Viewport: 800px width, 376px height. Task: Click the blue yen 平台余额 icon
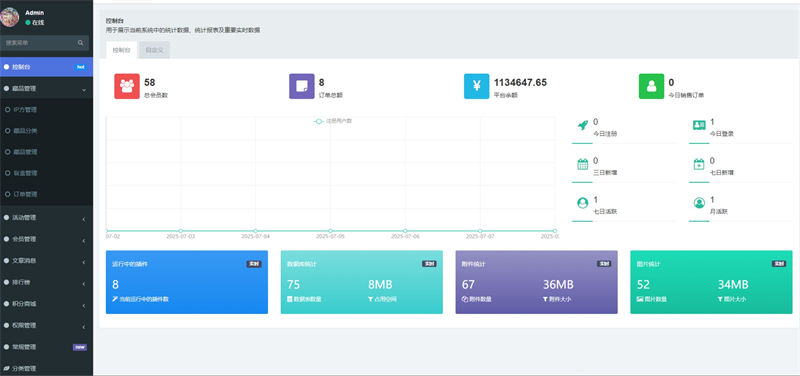[477, 86]
